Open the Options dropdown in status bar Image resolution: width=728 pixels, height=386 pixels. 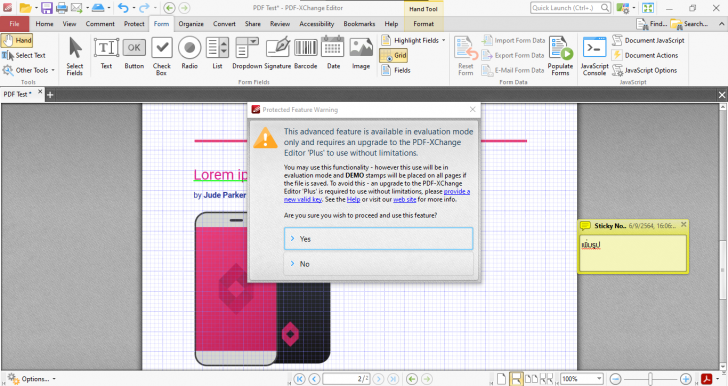(32, 379)
